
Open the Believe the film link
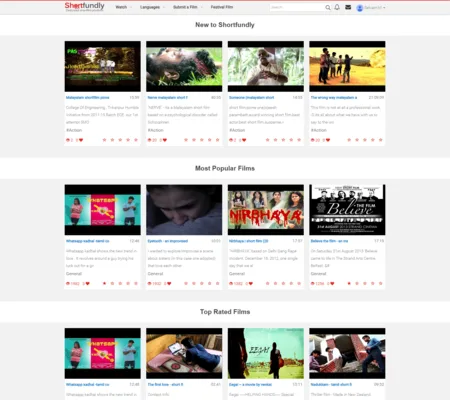pos(329,241)
